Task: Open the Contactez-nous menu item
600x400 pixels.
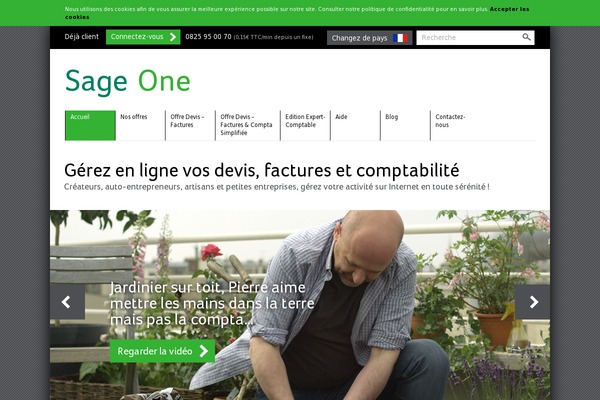Action: (x=455, y=125)
